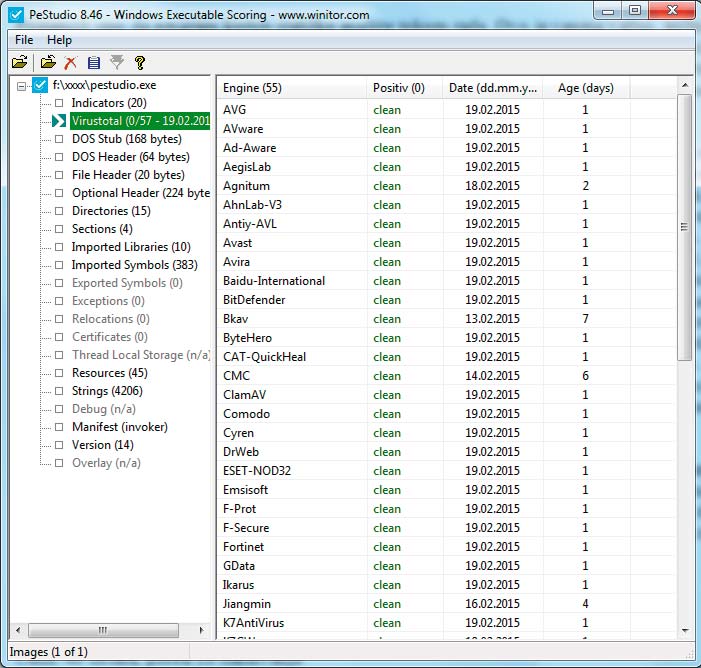This screenshot has height=668, width=701.
Task: Click the engine list vertical scrollbar thumb
Action: (684, 227)
